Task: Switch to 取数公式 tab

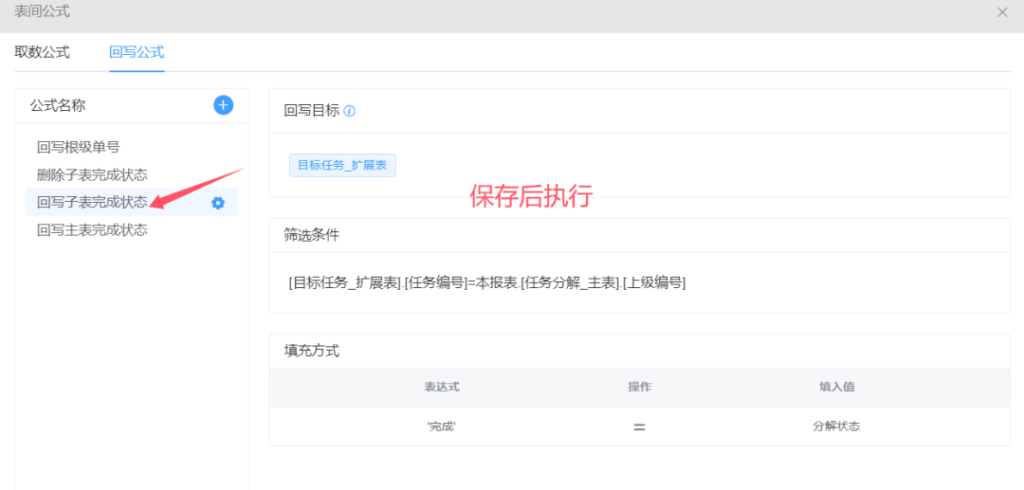Action: click(42, 52)
